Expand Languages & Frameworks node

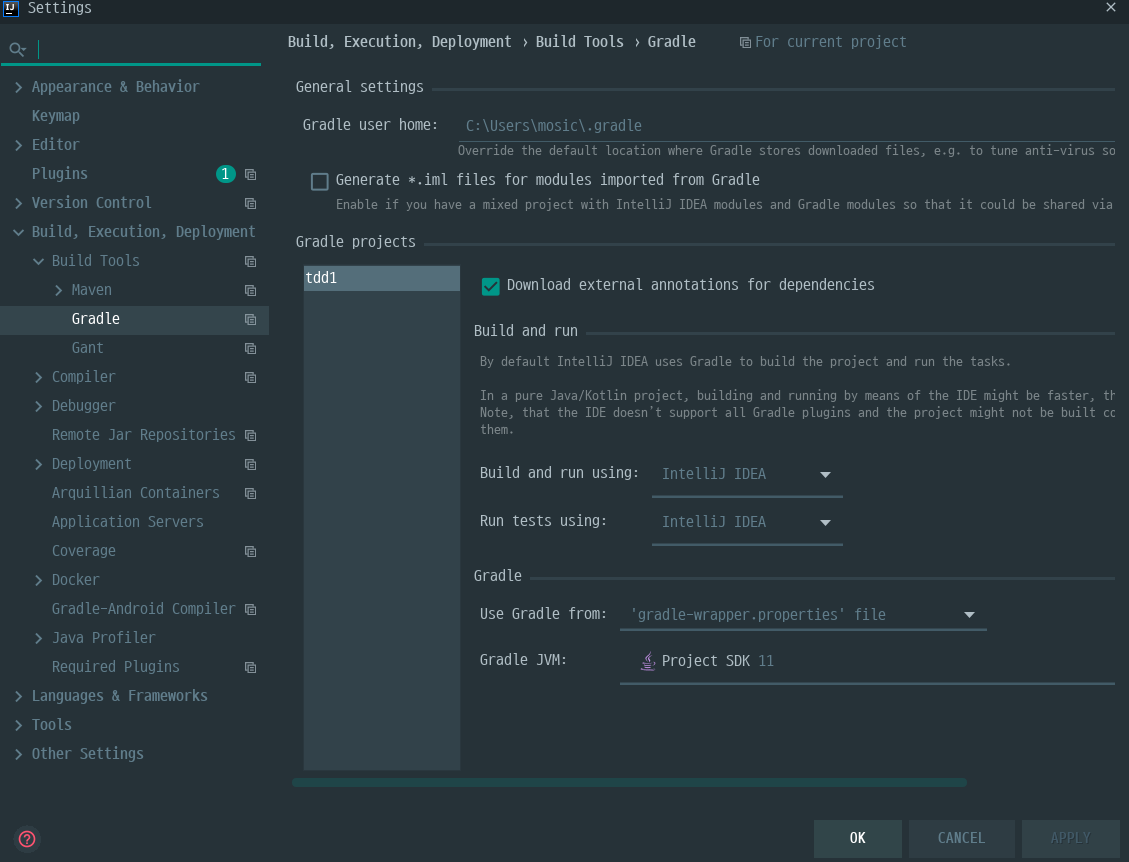pos(19,696)
